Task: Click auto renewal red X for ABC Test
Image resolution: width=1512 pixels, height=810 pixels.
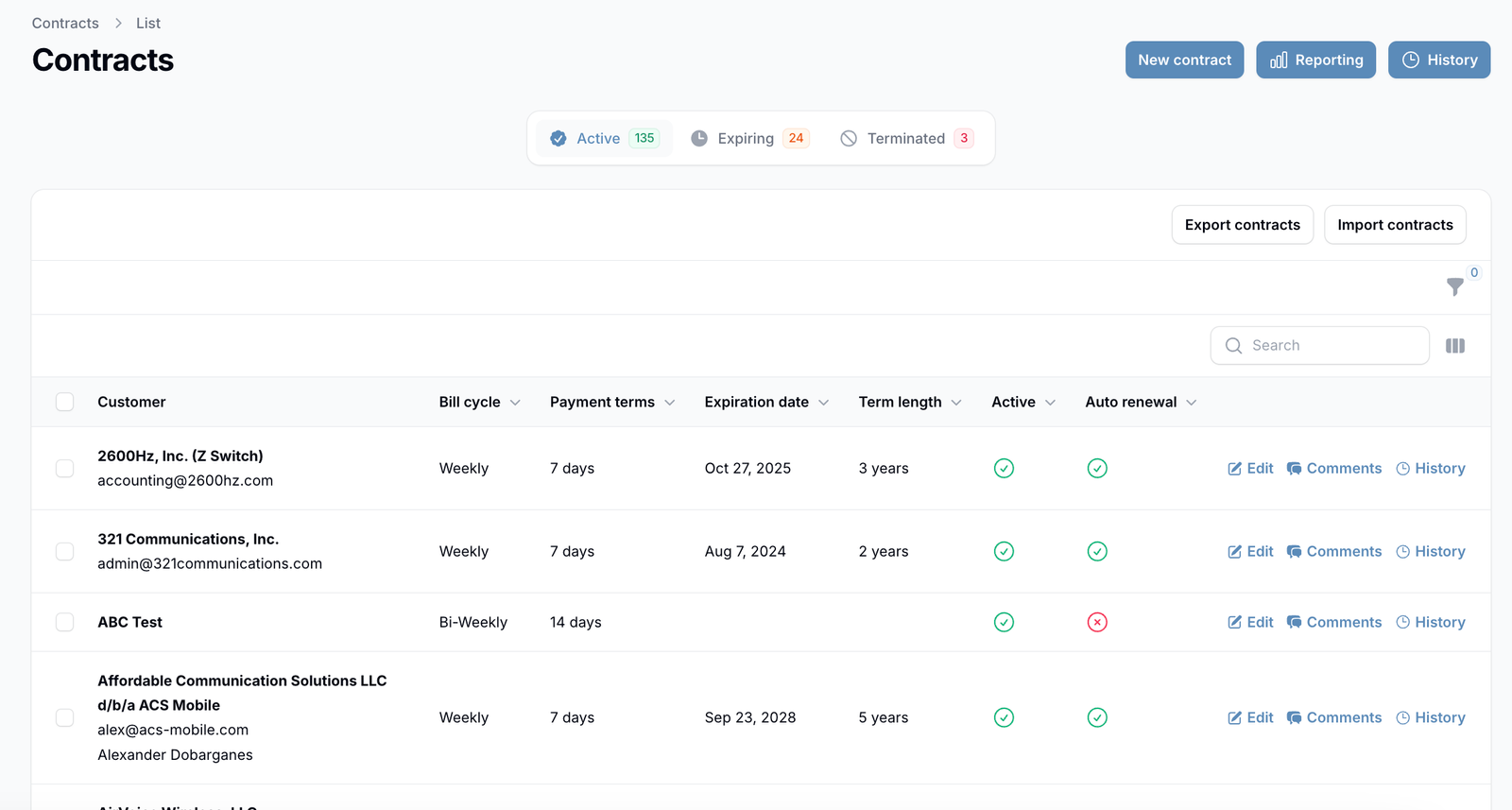Action: click(1096, 623)
